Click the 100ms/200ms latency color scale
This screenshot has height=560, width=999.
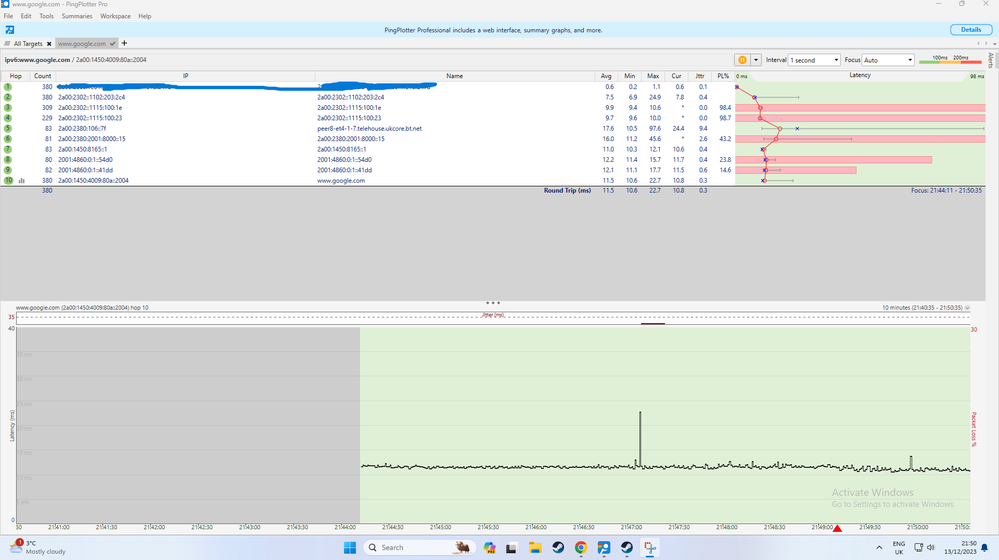(950, 60)
